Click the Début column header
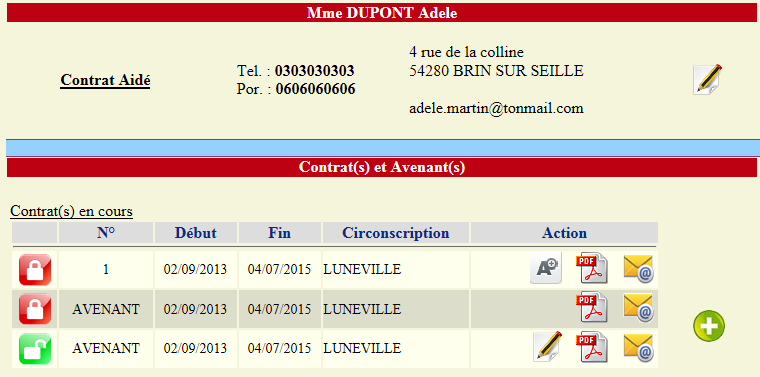 (x=196, y=233)
